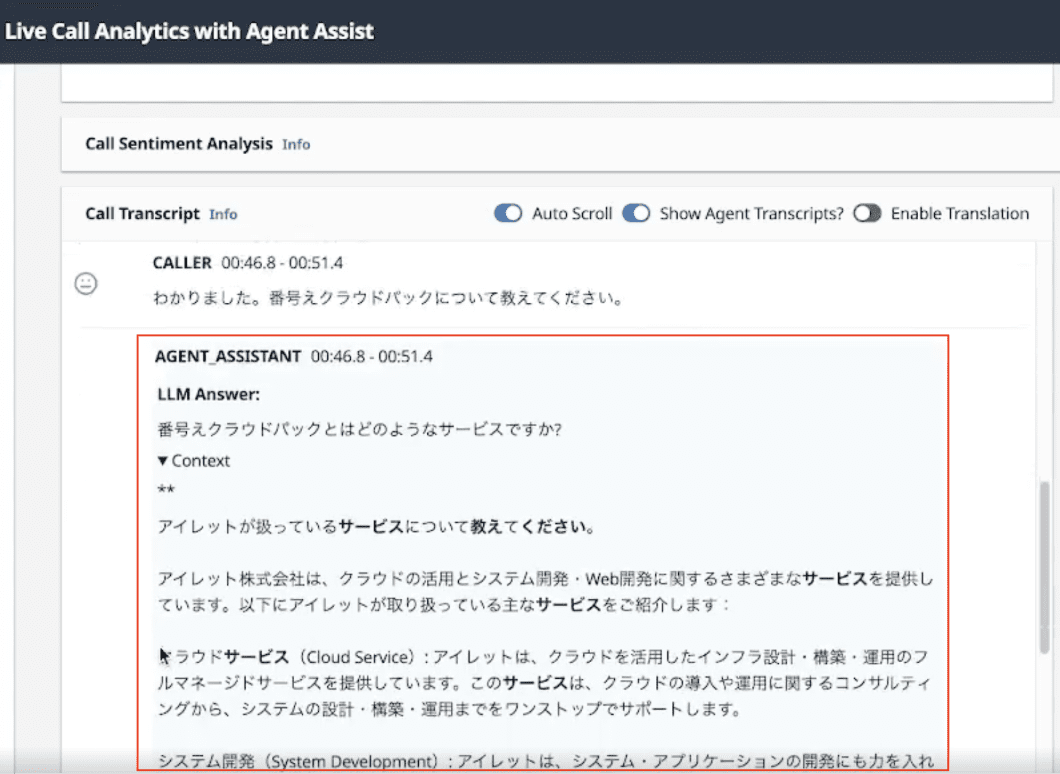Disable Show Agent Transcripts

tap(637, 213)
